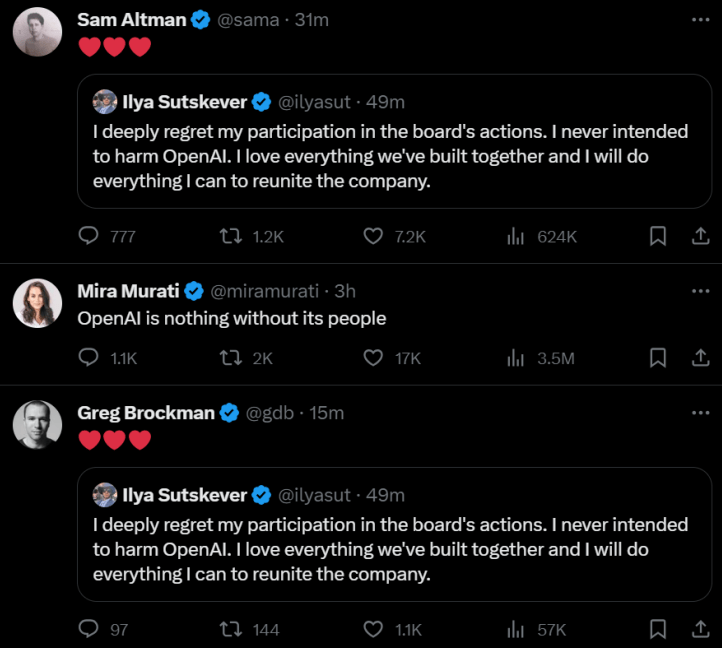
Task: Open Sam Altman's profile name link
Action: pos(132,20)
